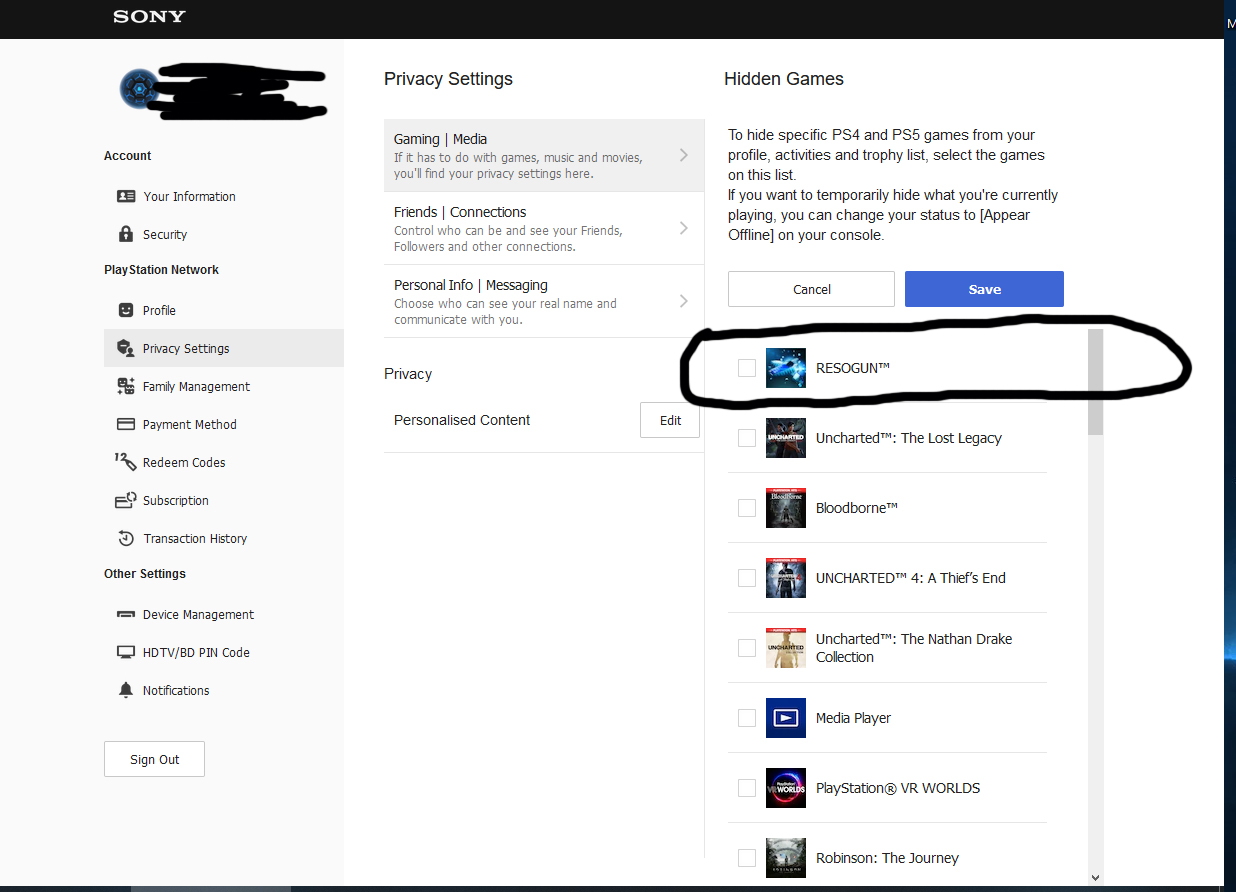Click the Media Player app icon
1236x892 pixels.
(786, 718)
